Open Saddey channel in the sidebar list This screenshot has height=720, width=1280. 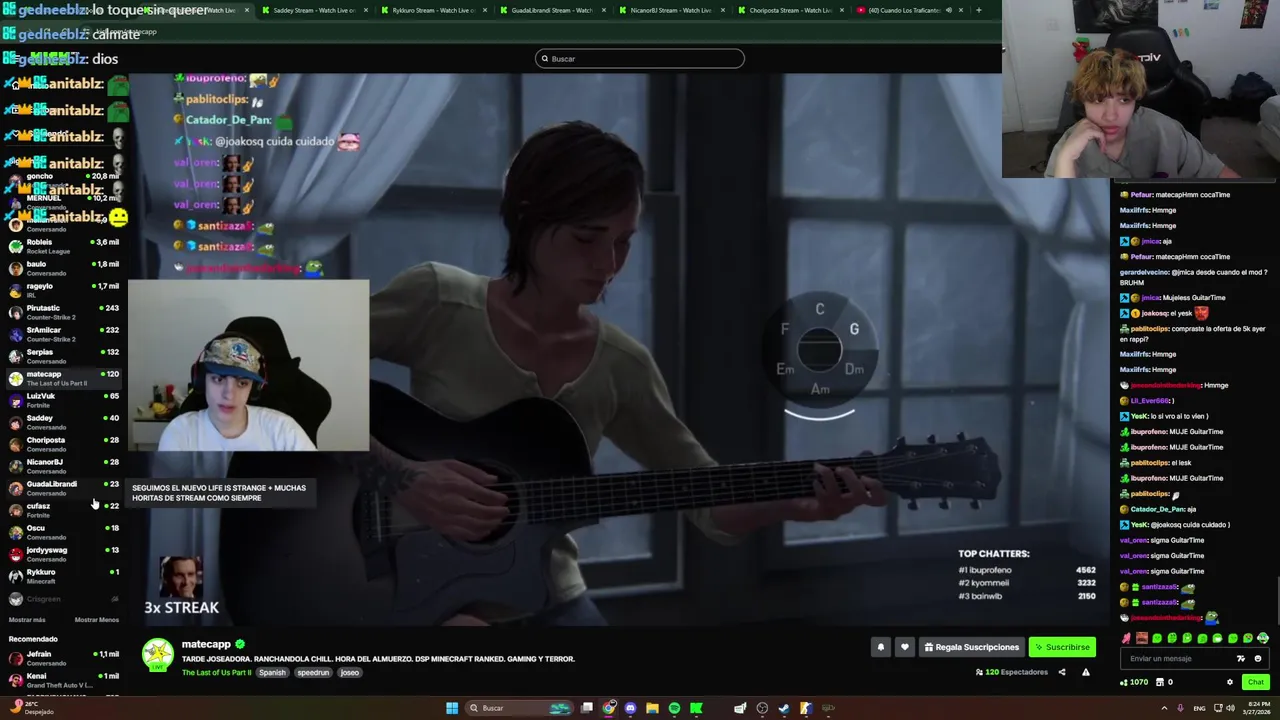(62, 422)
